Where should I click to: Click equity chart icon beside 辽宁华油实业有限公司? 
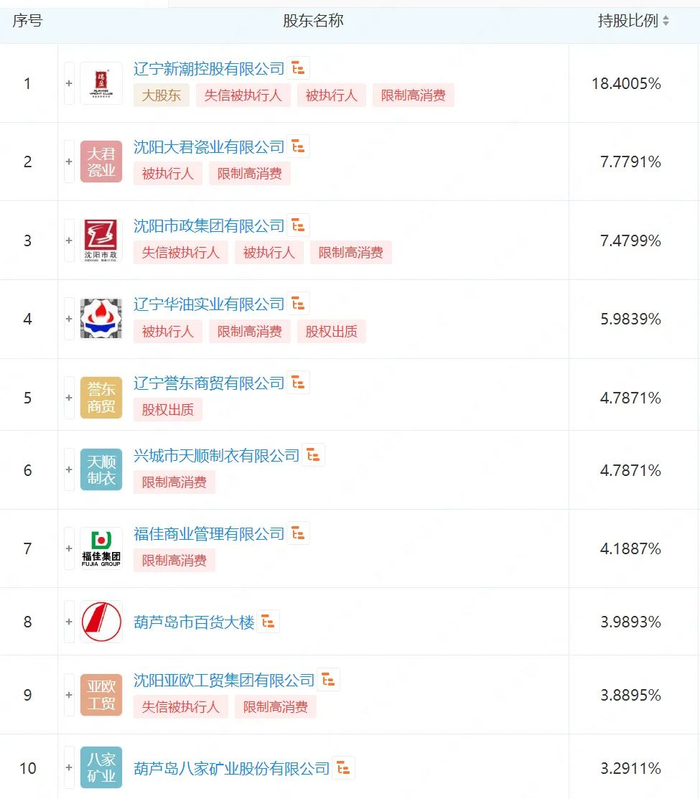click(299, 304)
